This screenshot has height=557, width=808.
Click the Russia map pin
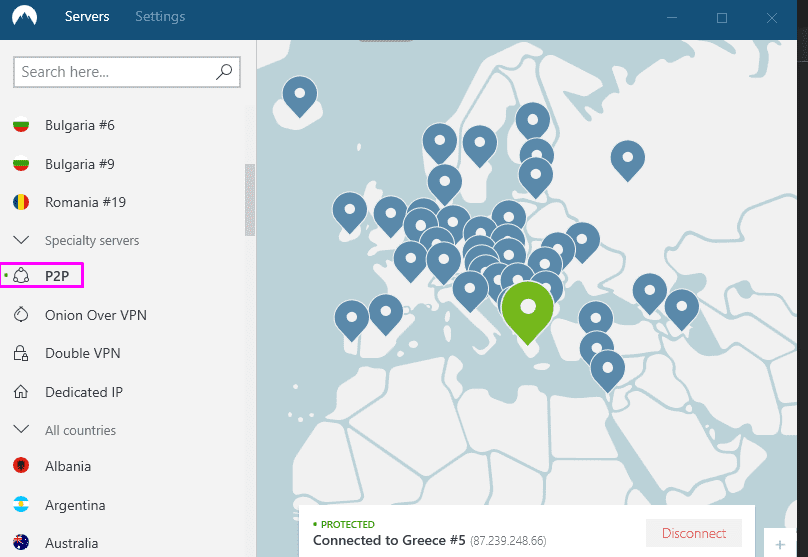[628, 160]
